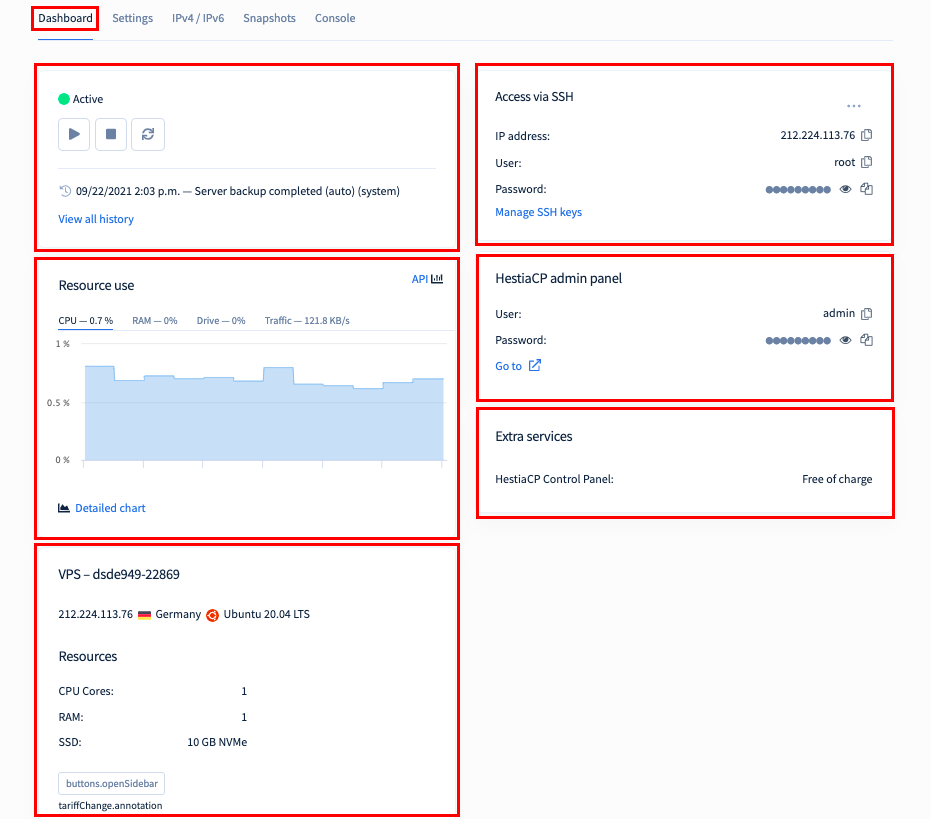Viewport: 931px width, 819px height.
Task: Switch to the Settings tab
Action: coord(132,18)
